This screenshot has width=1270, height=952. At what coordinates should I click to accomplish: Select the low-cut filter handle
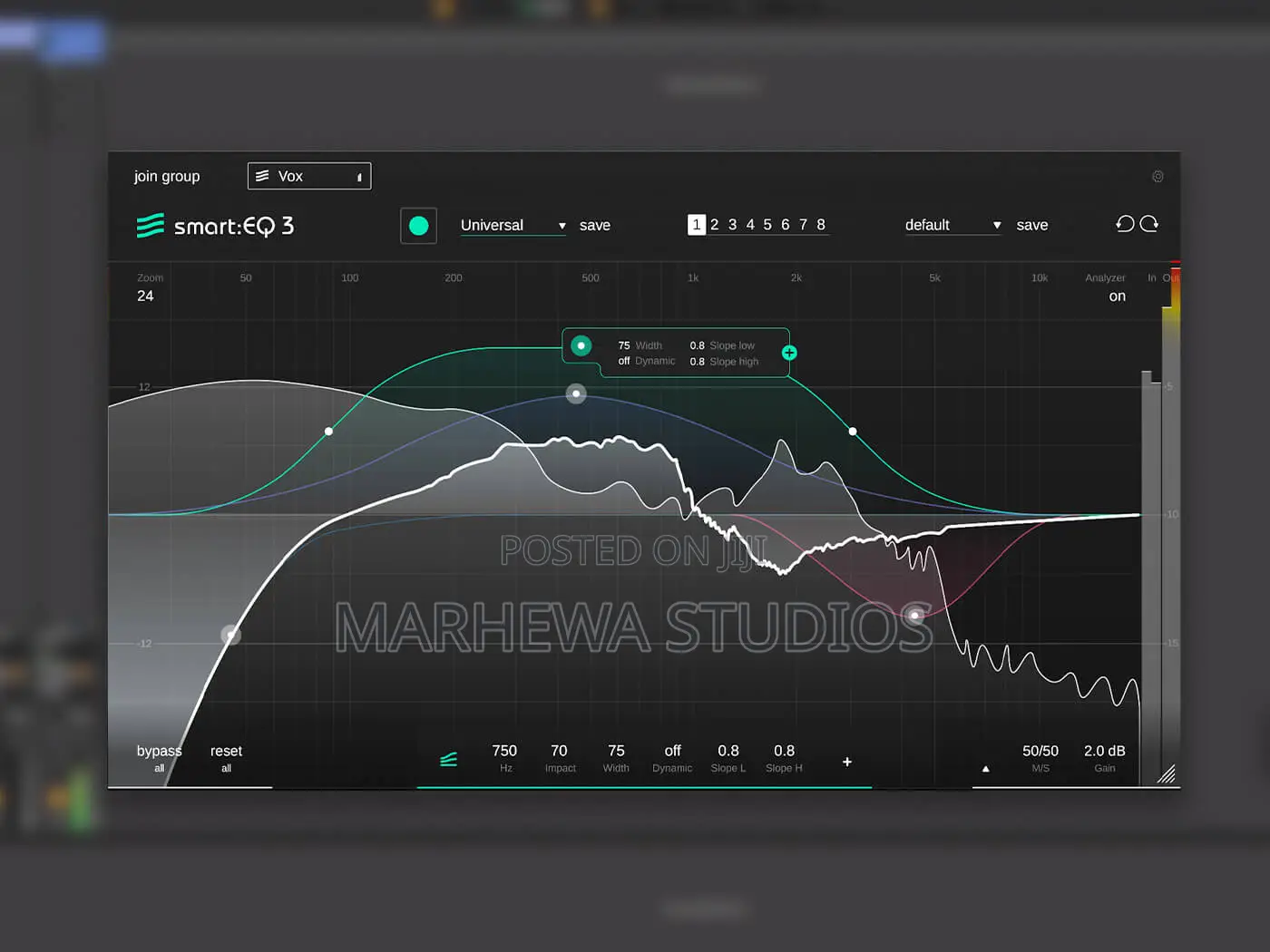tap(231, 635)
